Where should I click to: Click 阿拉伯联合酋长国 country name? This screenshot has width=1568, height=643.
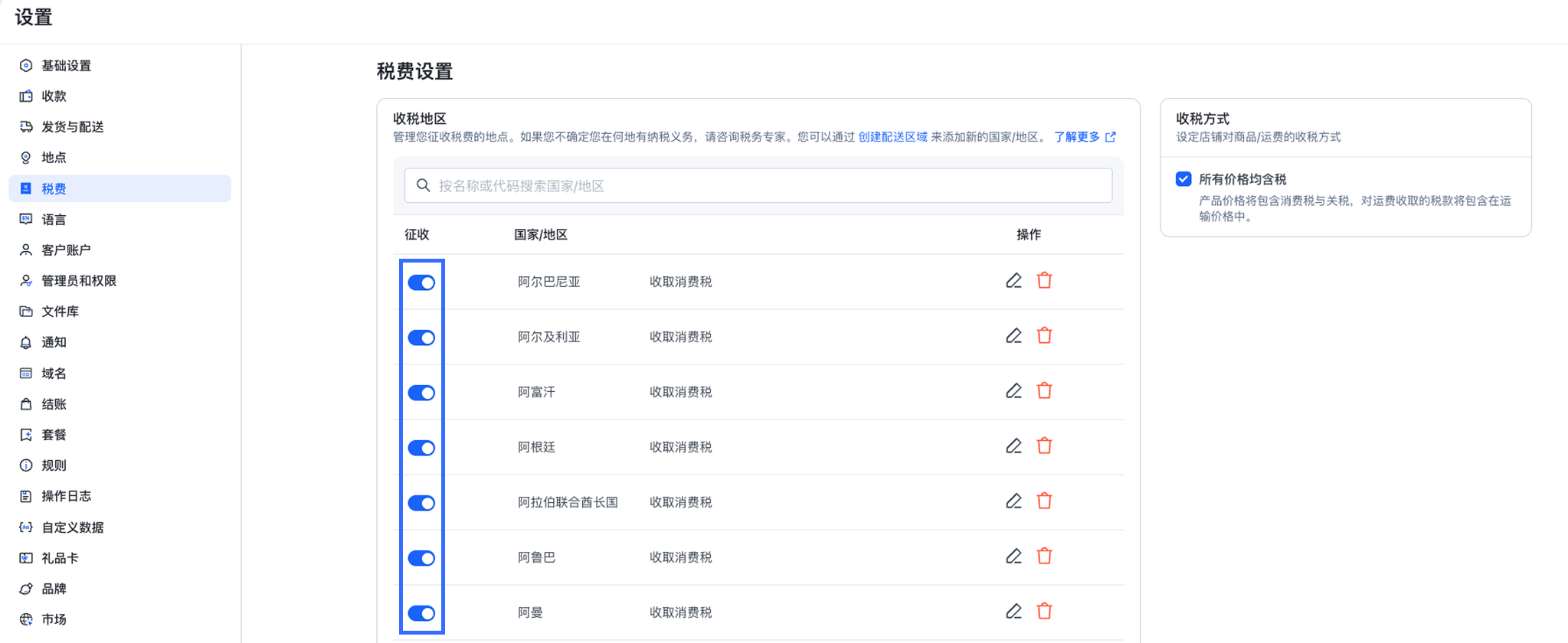coord(568,502)
